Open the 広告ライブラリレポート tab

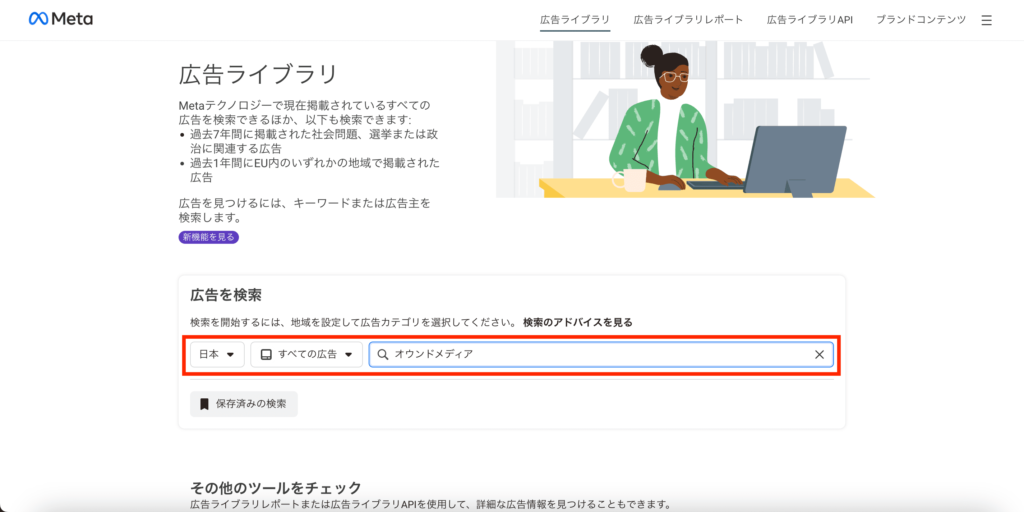pyautogui.click(x=688, y=20)
